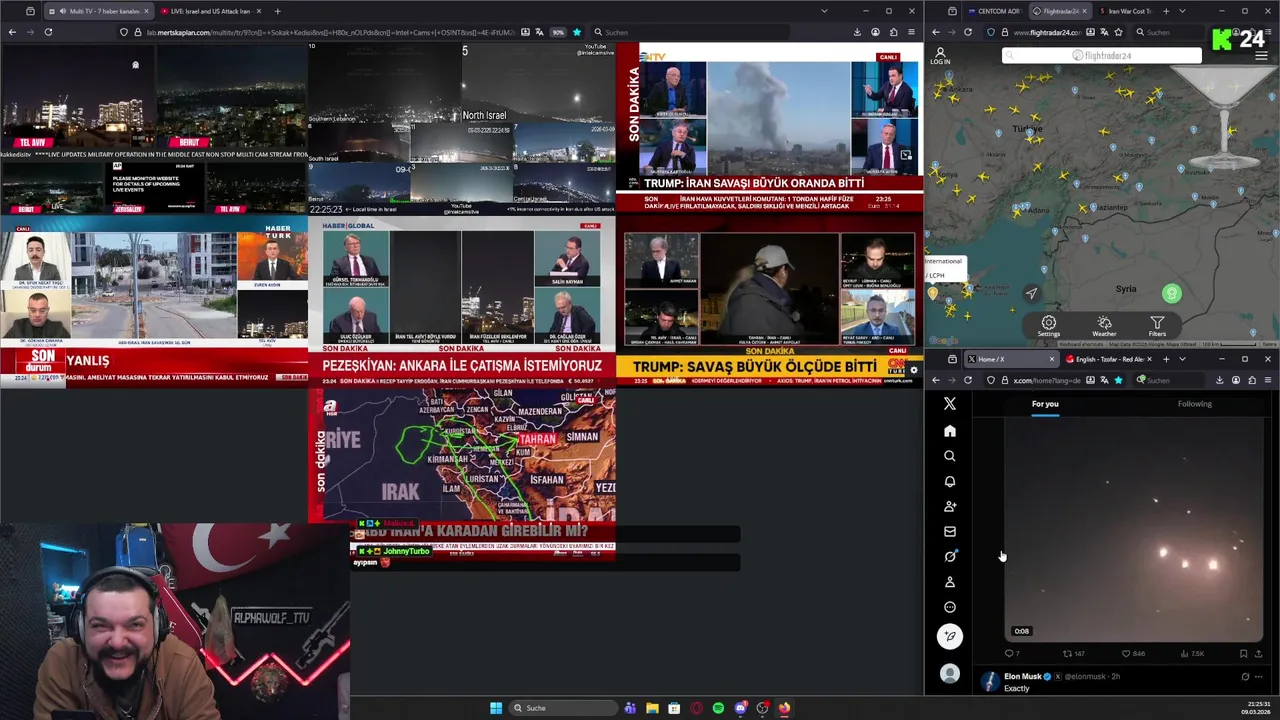
Task: Click Flightradar24 location arrow button
Action: tap(1031, 293)
